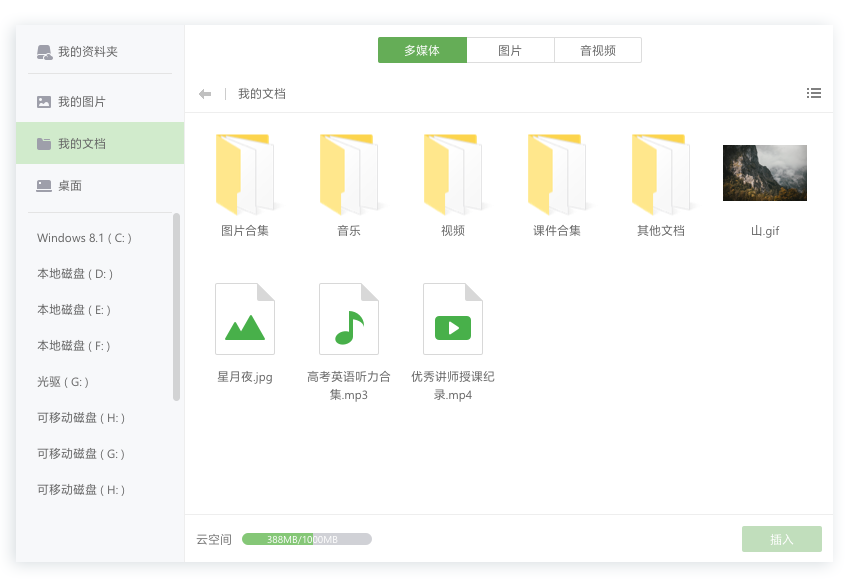The width and height of the screenshot is (852, 581).
Task: Open 我的资料夹 in the sidebar
Action: [x=88, y=52]
